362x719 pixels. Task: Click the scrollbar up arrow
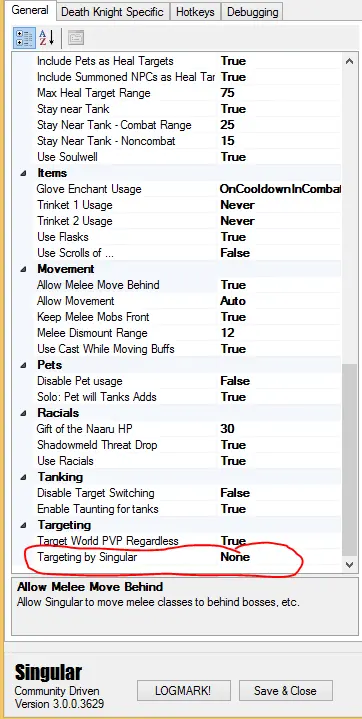(x=349, y=61)
